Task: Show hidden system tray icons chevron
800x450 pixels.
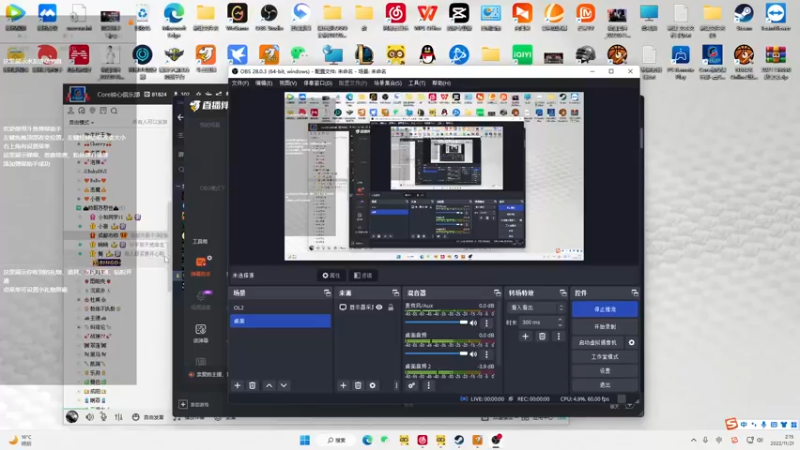Action: pyautogui.click(x=693, y=440)
